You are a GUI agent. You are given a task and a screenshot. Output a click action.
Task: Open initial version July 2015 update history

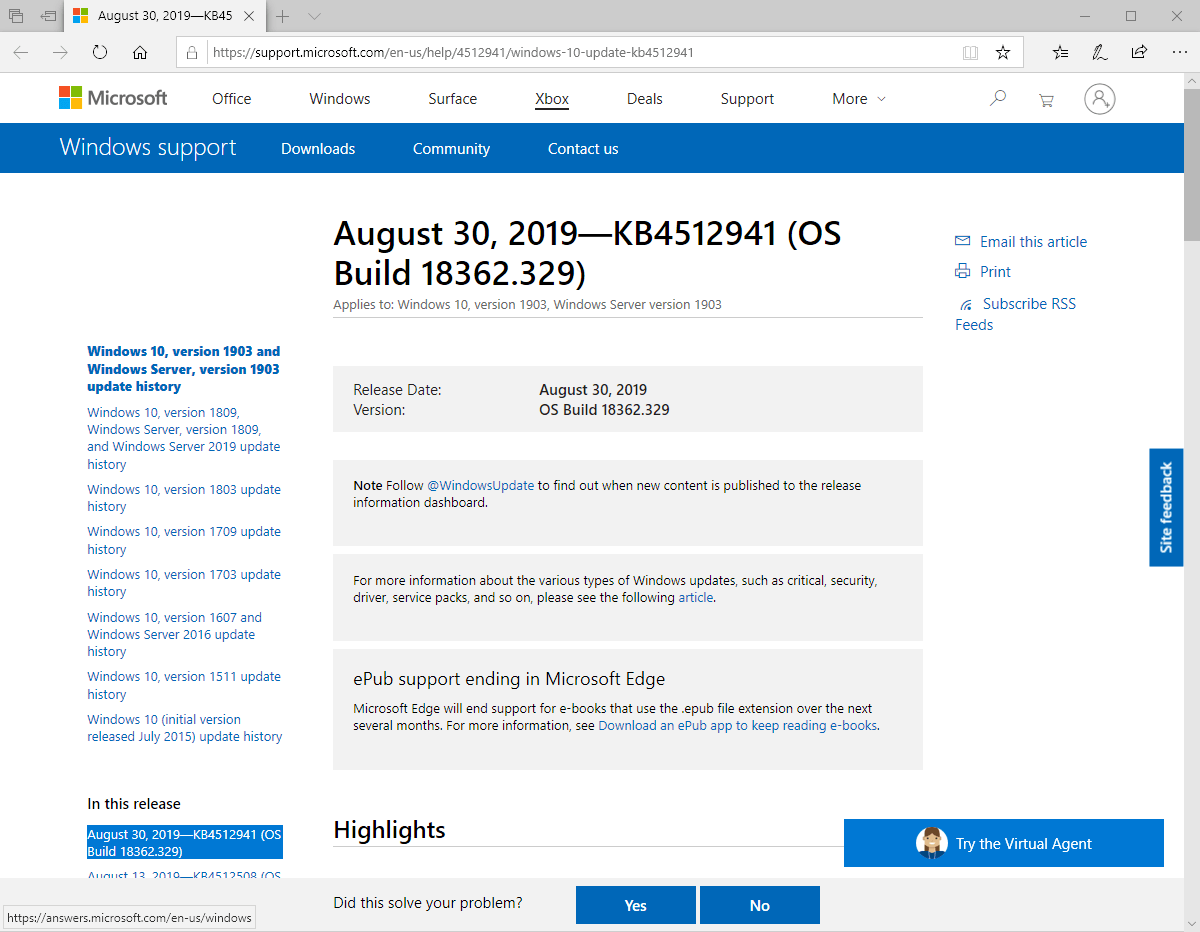[x=185, y=728]
